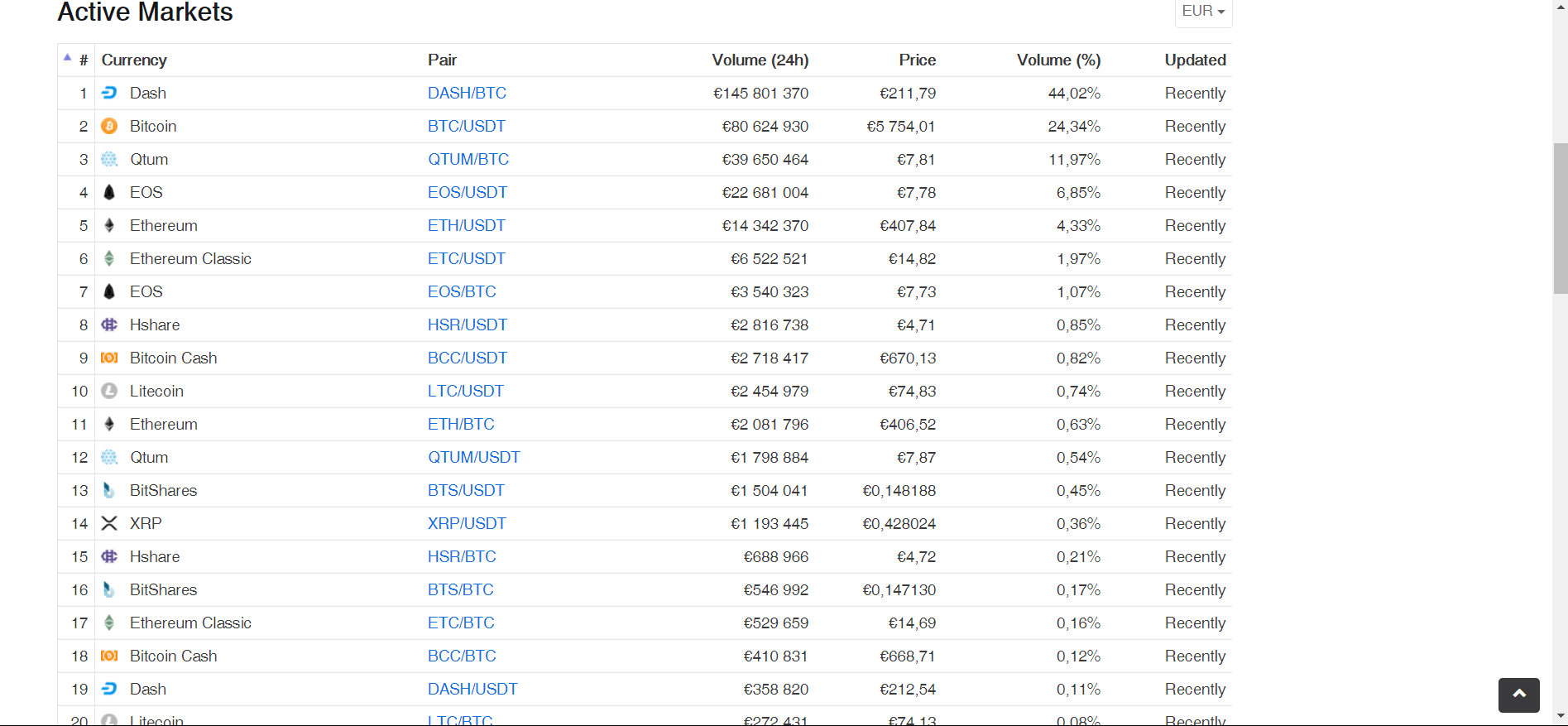Click the Litecoin icon in row 10
This screenshot has width=1568, height=726.
pyautogui.click(x=109, y=391)
